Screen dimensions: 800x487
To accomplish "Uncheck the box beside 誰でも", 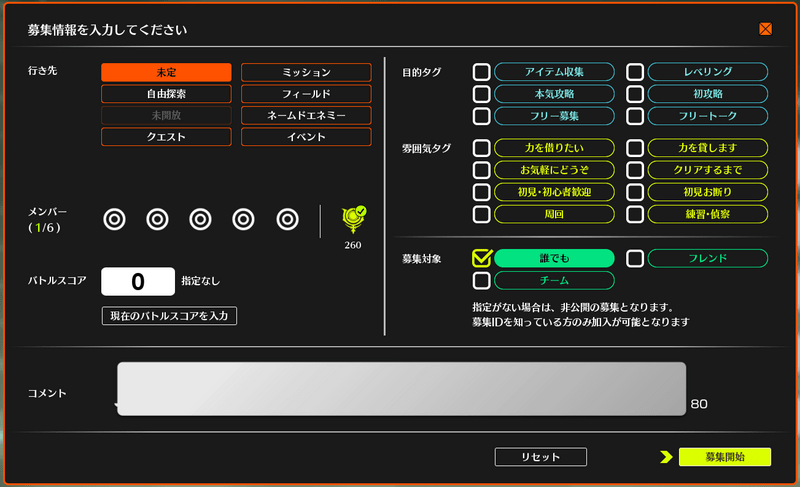I will (x=481, y=258).
